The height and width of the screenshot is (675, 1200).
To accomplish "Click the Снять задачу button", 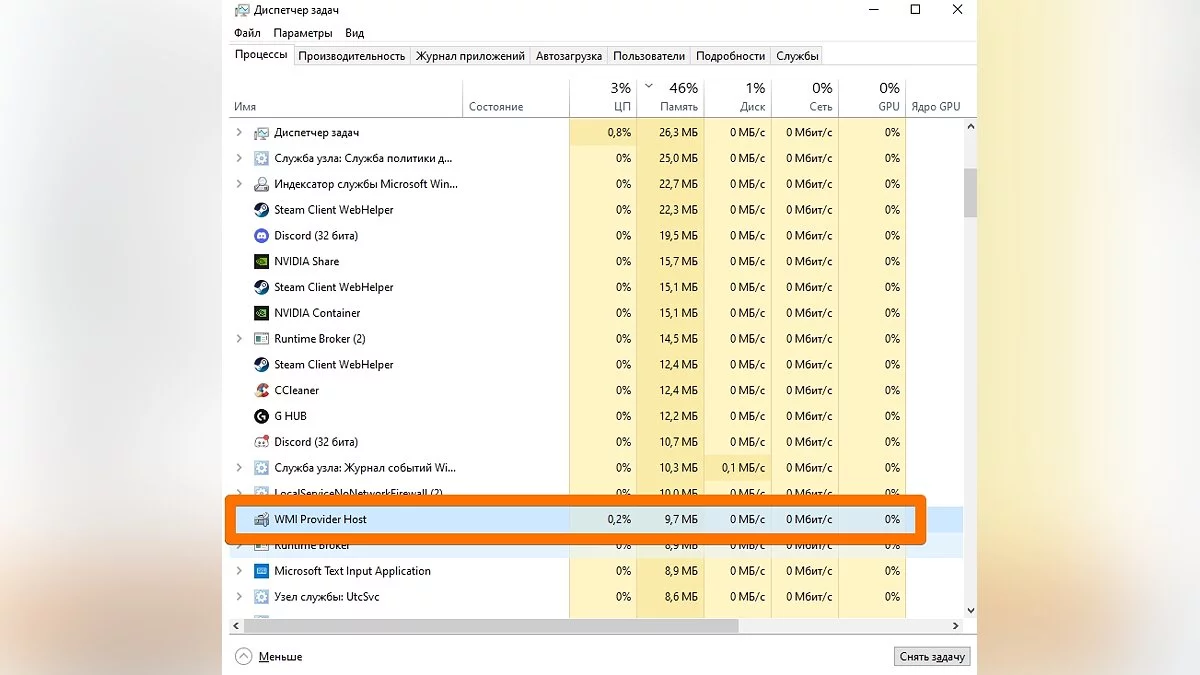I will point(931,657).
